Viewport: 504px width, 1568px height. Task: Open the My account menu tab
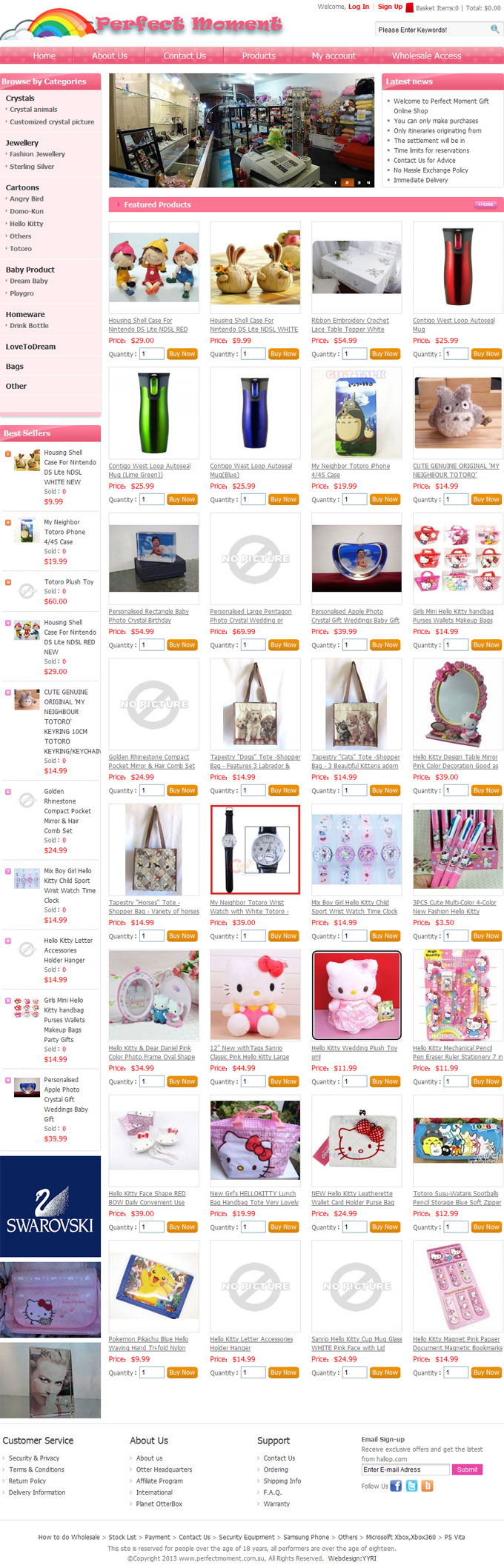click(334, 56)
